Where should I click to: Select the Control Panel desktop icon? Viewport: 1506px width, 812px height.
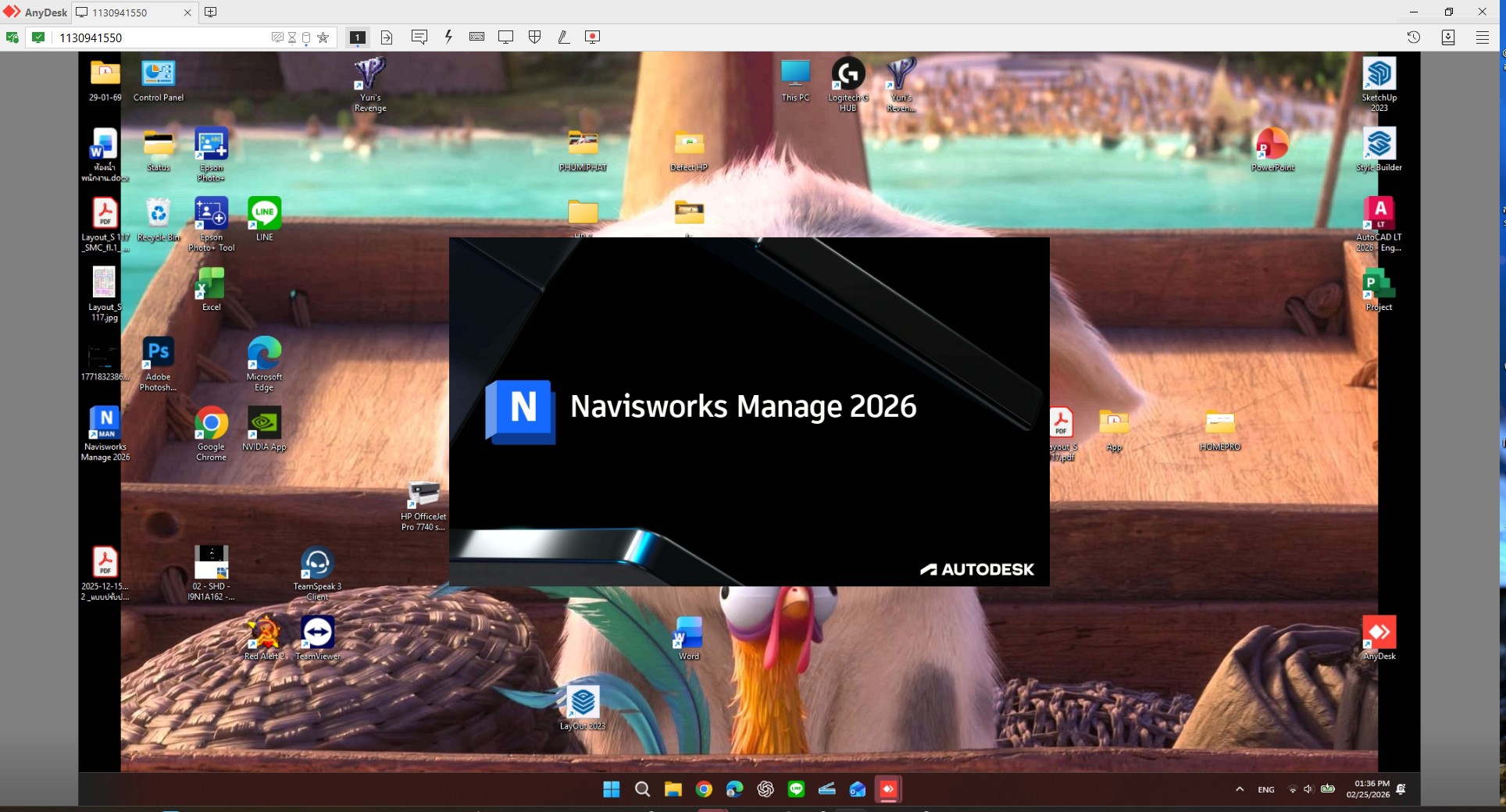159,80
